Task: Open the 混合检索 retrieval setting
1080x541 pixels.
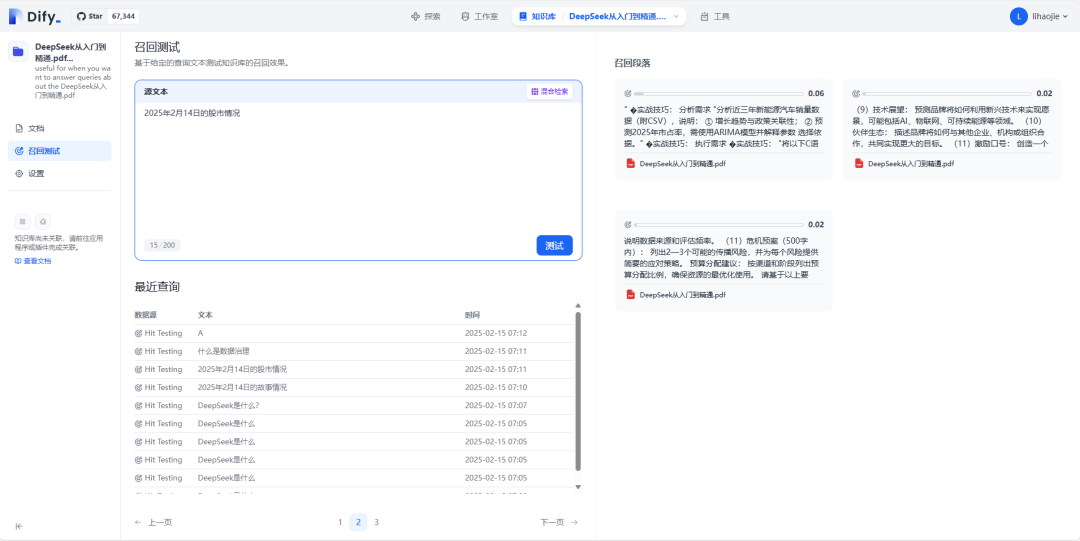Action: click(x=550, y=92)
